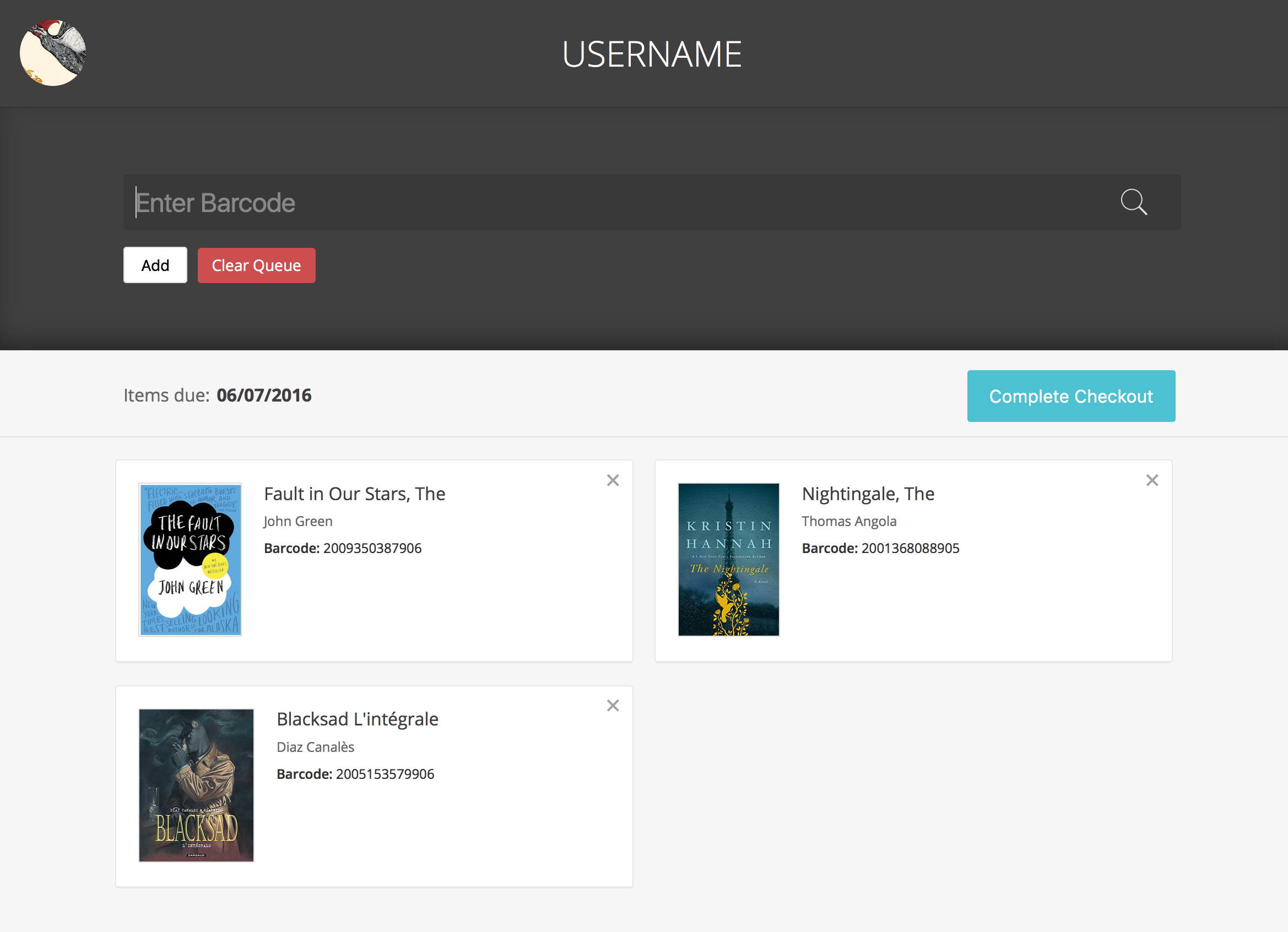
Task: Click the due date 06/07/2016
Action: click(264, 395)
